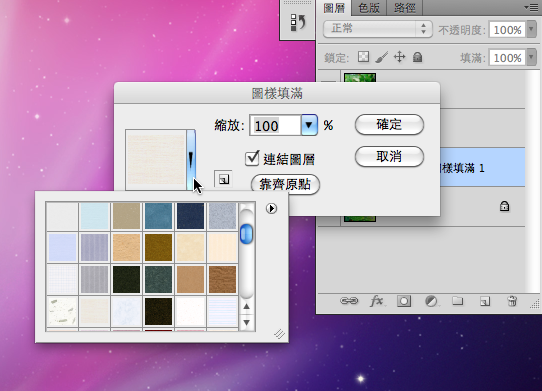Image resolution: width=542 pixels, height=391 pixels.
Task: Click the background layer lock icon
Action: coord(504,206)
